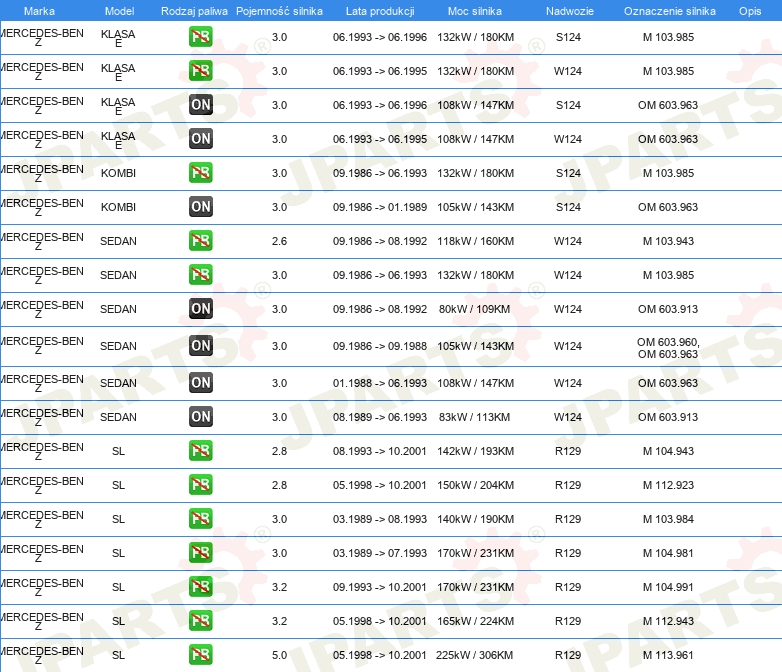This screenshot has width=782, height=672.
Task: Click the Lata produkcji column header
Action: [x=380, y=11]
